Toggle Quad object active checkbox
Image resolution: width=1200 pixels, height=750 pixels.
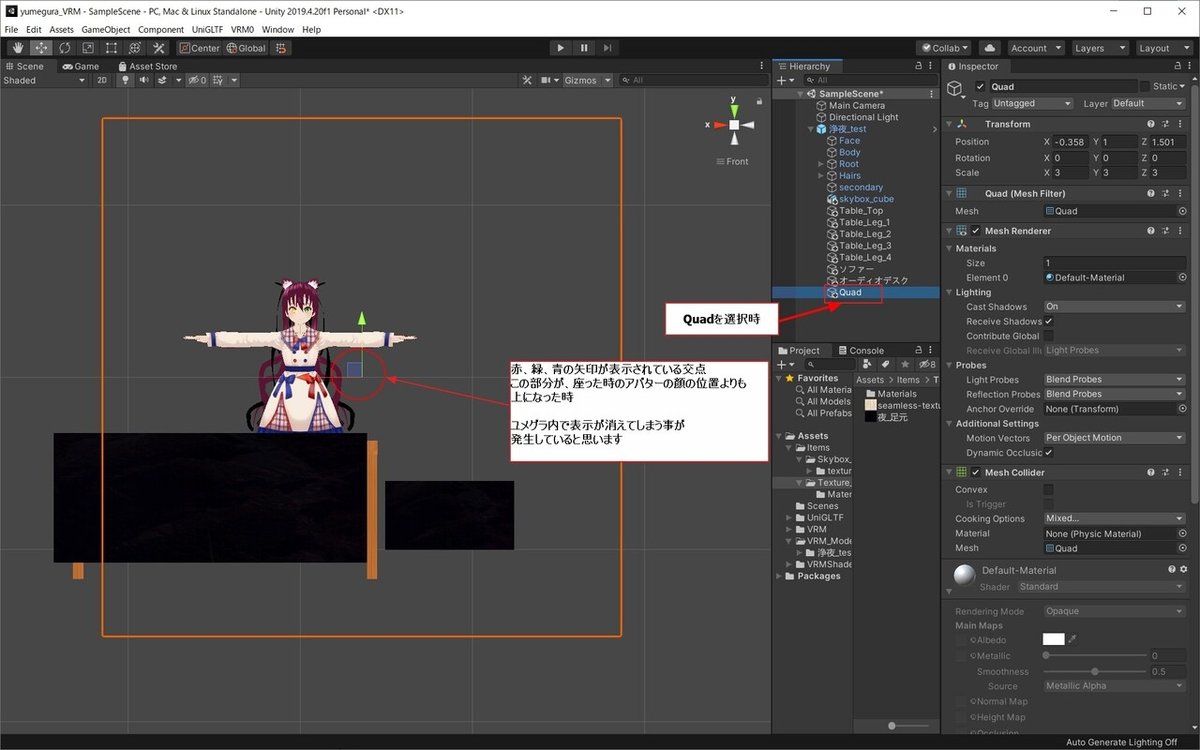tap(980, 87)
